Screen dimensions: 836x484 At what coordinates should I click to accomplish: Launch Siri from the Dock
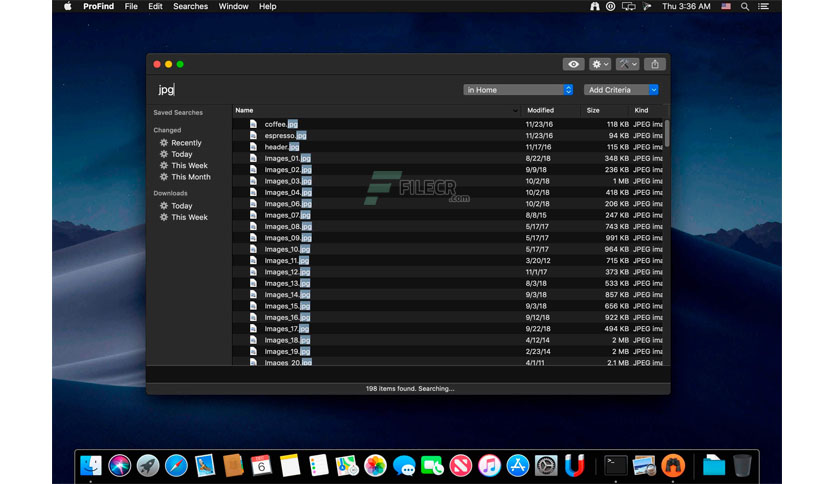(x=119, y=465)
